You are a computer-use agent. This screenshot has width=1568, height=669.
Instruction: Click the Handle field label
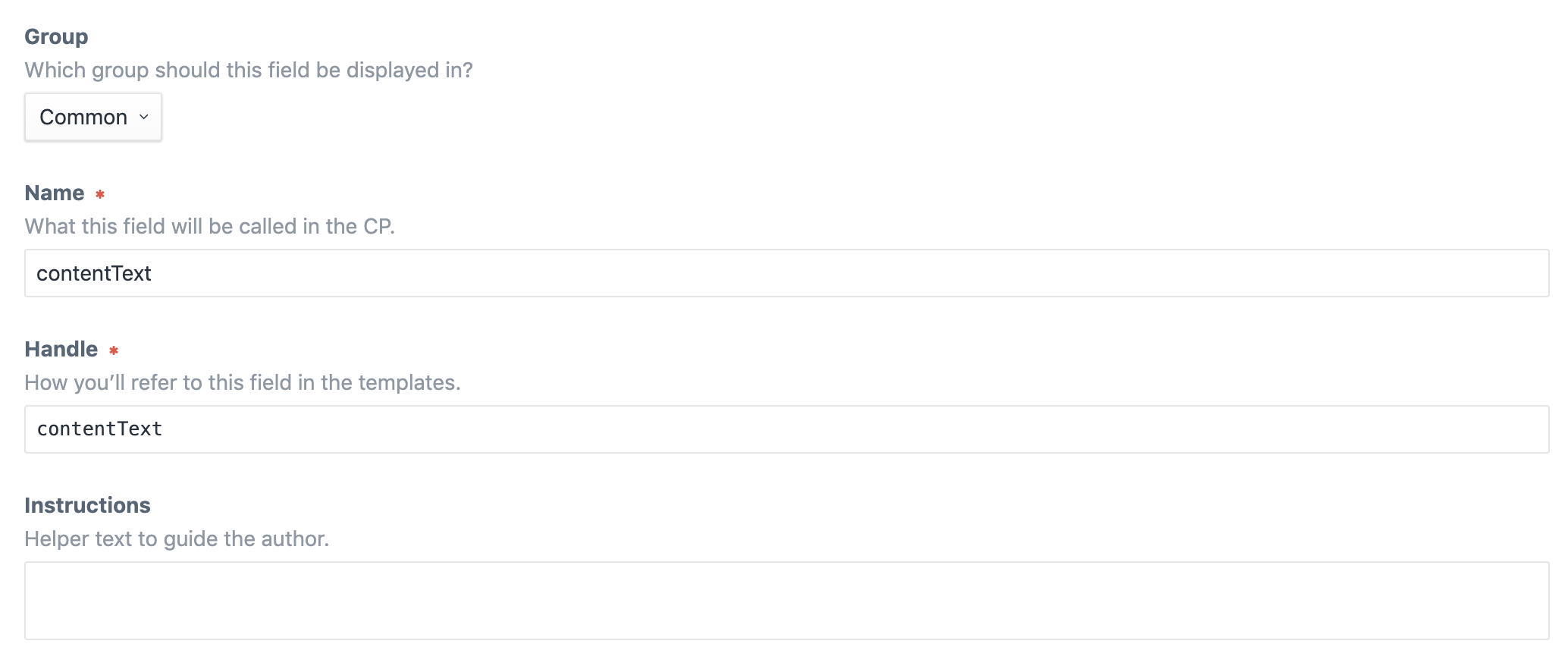[x=61, y=349]
